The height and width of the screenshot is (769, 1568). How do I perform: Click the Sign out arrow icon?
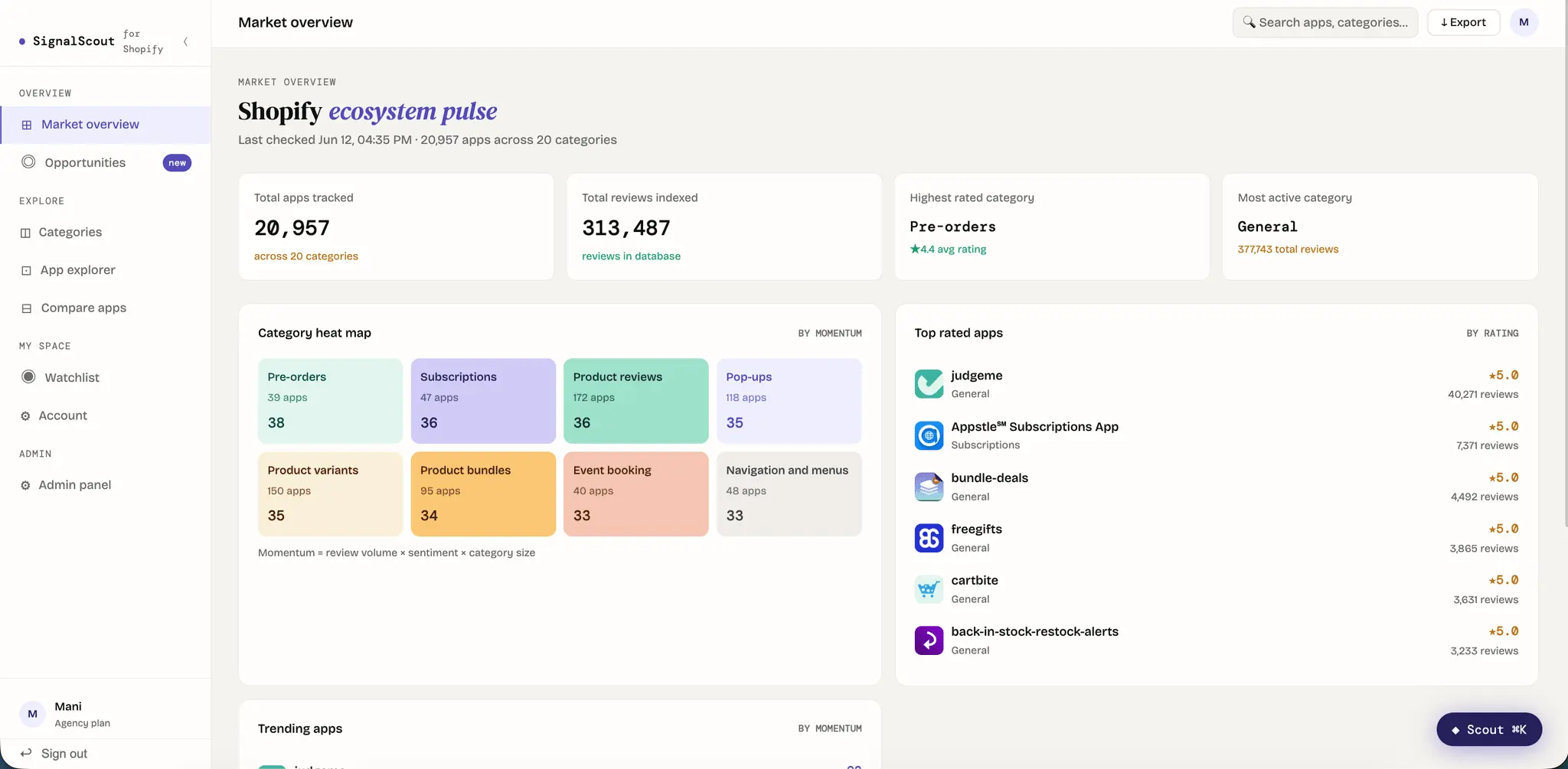coord(26,753)
